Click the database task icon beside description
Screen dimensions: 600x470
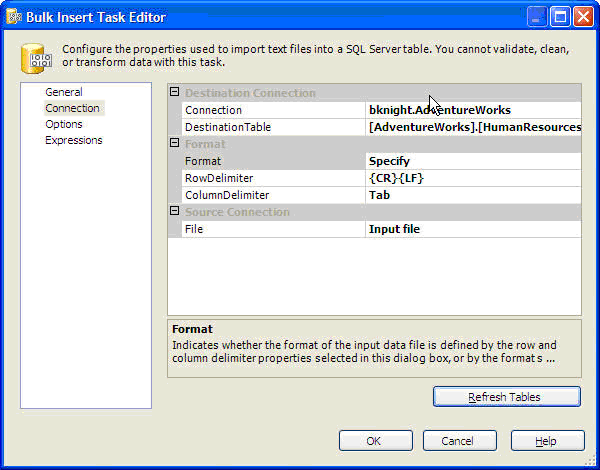[x=39, y=59]
